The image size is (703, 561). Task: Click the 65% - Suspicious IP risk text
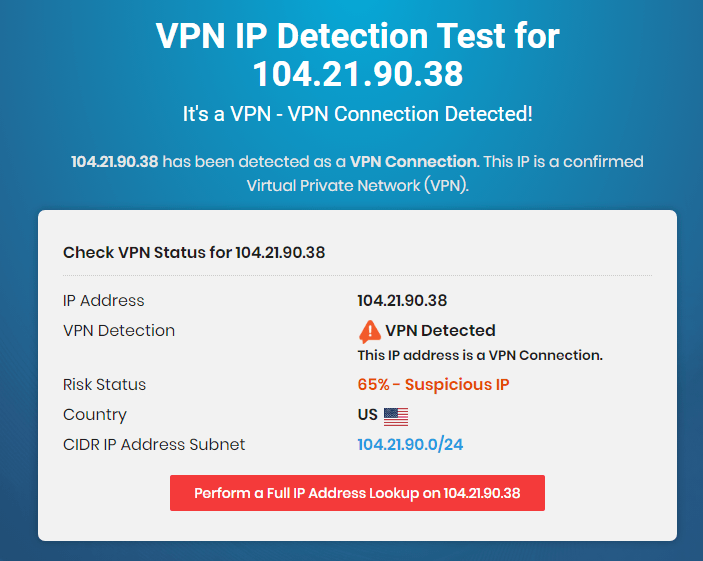tap(433, 384)
